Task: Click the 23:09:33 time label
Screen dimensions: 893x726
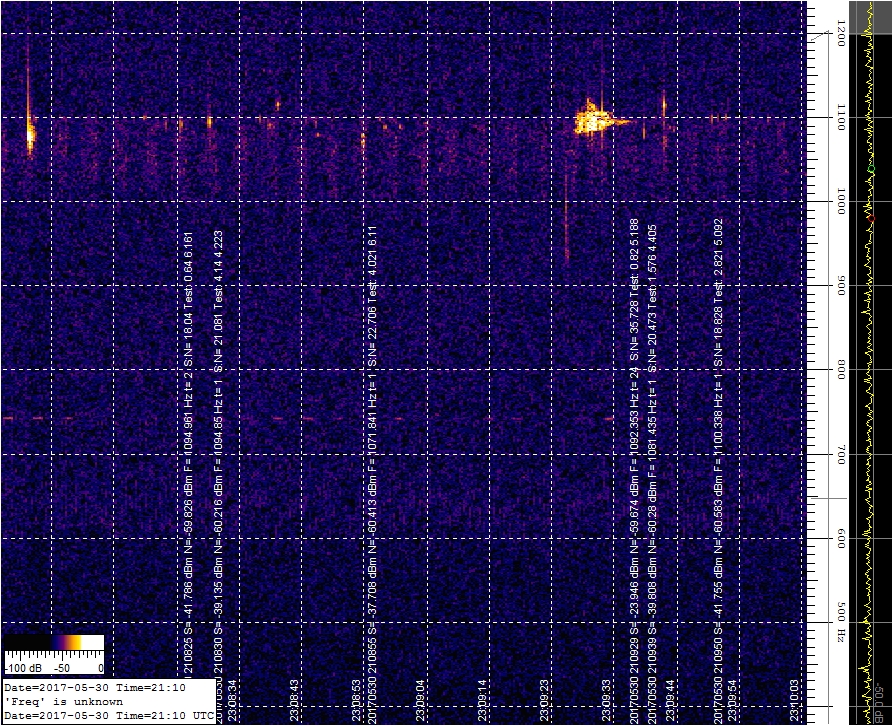Action: click(607, 700)
